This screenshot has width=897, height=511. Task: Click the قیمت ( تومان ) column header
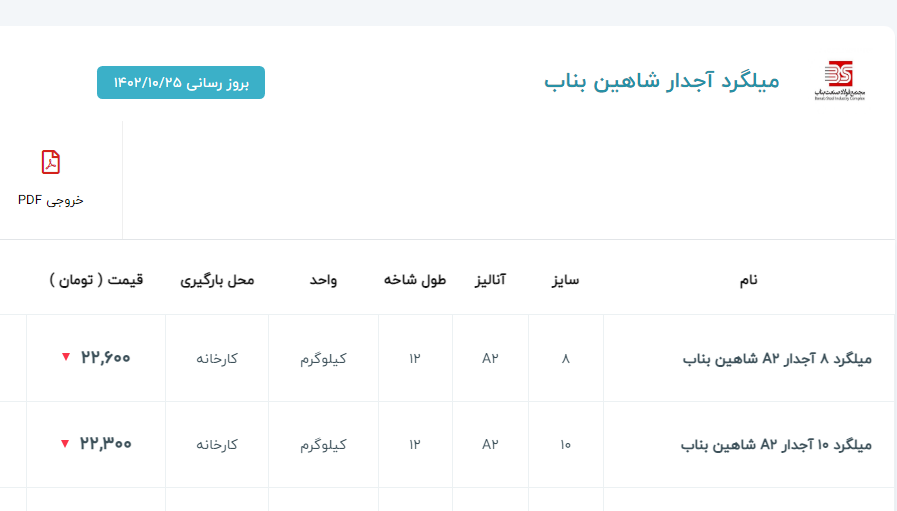click(x=96, y=280)
